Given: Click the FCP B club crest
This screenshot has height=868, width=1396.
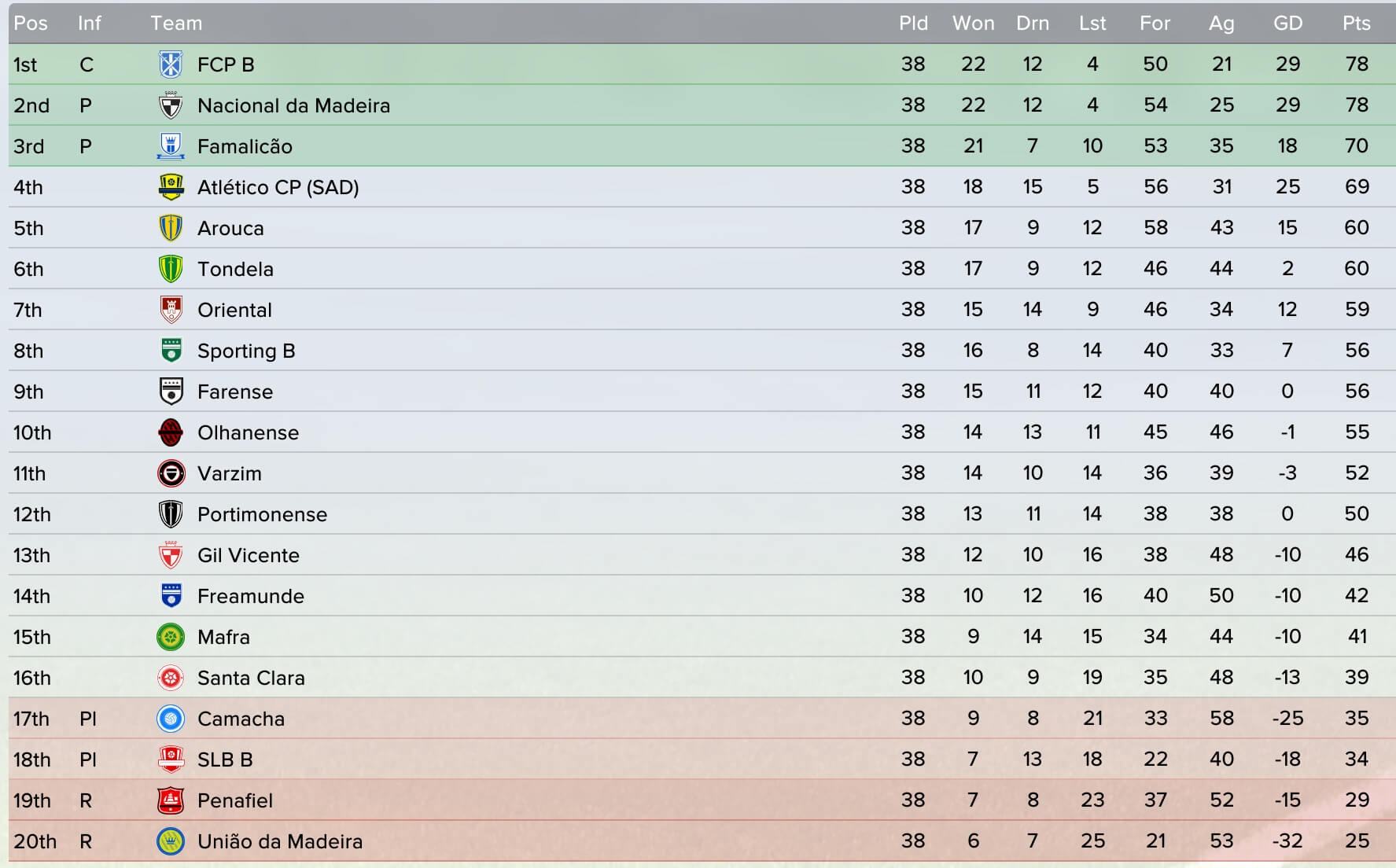Looking at the screenshot, I should [x=171, y=64].
